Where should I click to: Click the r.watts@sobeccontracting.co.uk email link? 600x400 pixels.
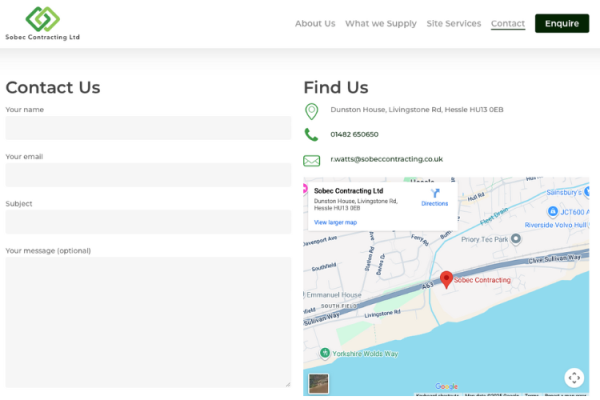click(386, 159)
